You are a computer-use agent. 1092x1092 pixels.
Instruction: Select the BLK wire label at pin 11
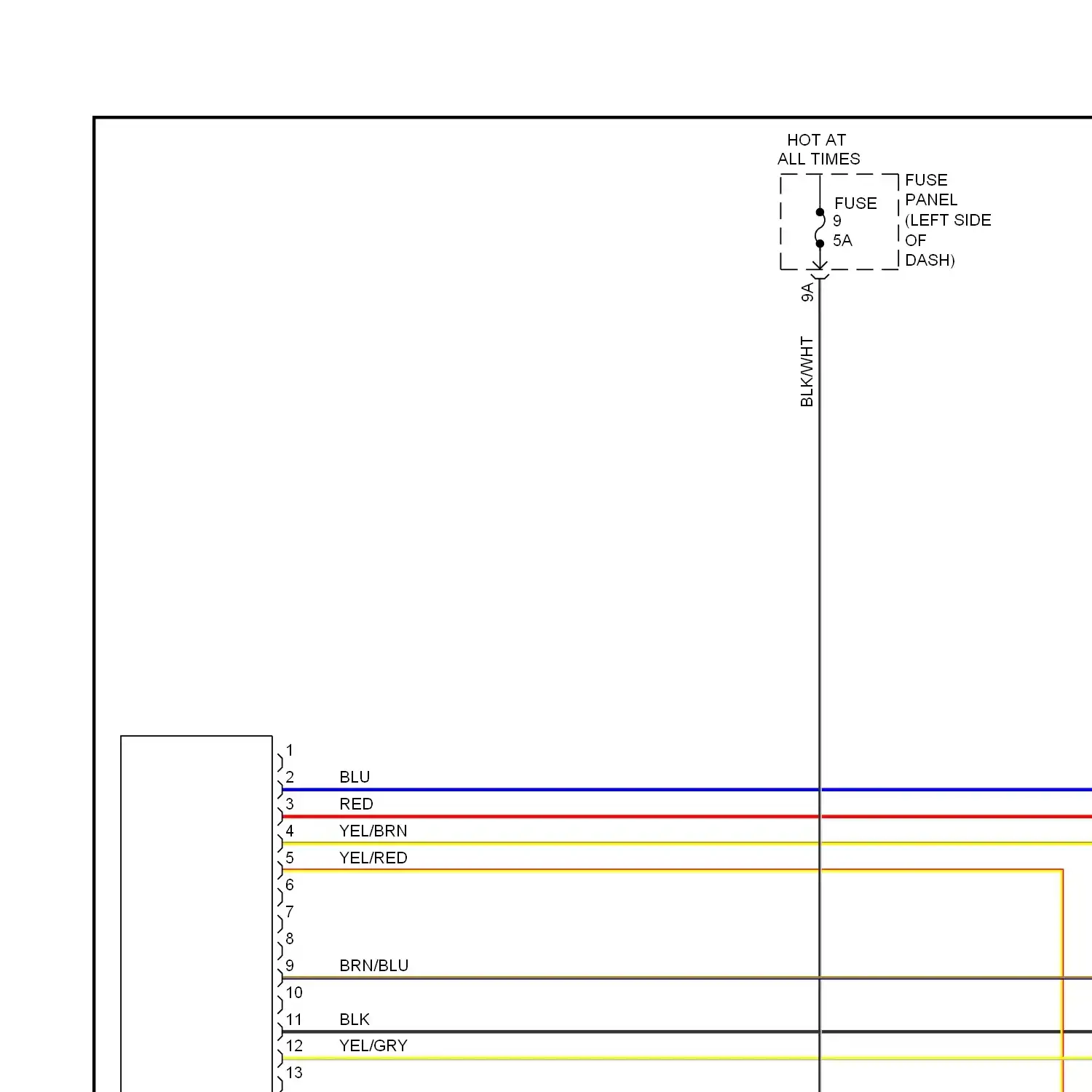355,1019
